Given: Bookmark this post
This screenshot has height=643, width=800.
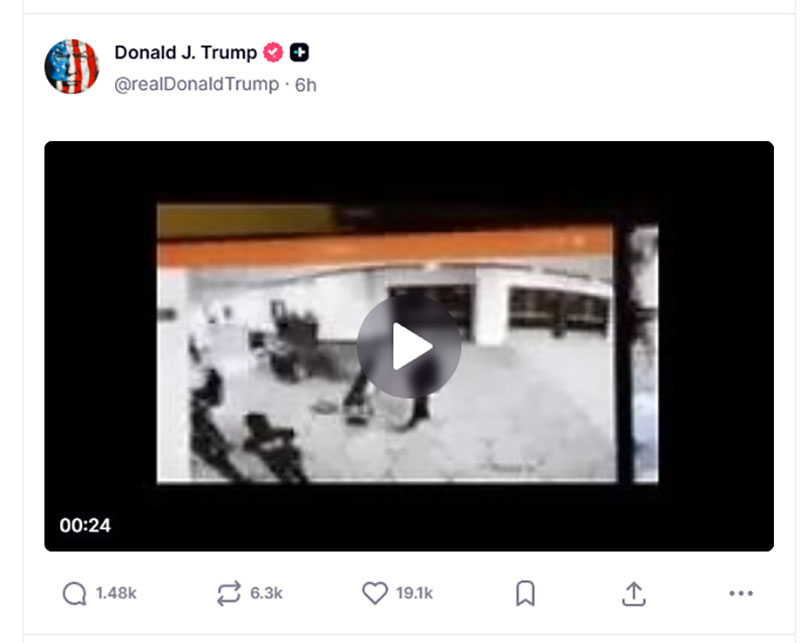Looking at the screenshot, I should pyautogui.click(x=526, y=593).
